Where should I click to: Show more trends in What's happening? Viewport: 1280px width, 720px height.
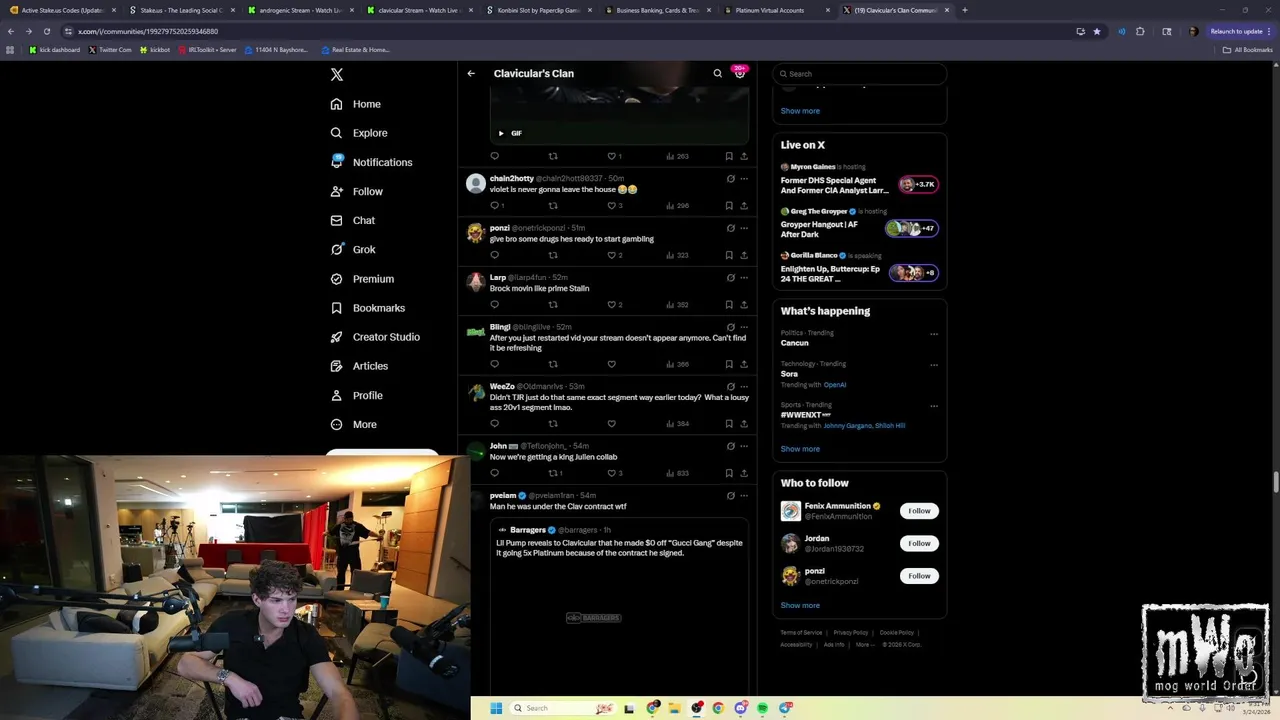coord(800,449)
